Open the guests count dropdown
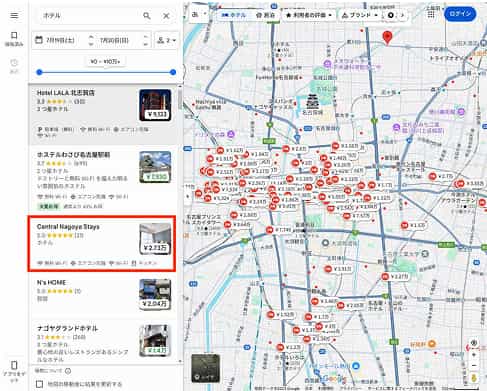 [x=167, y=40]
